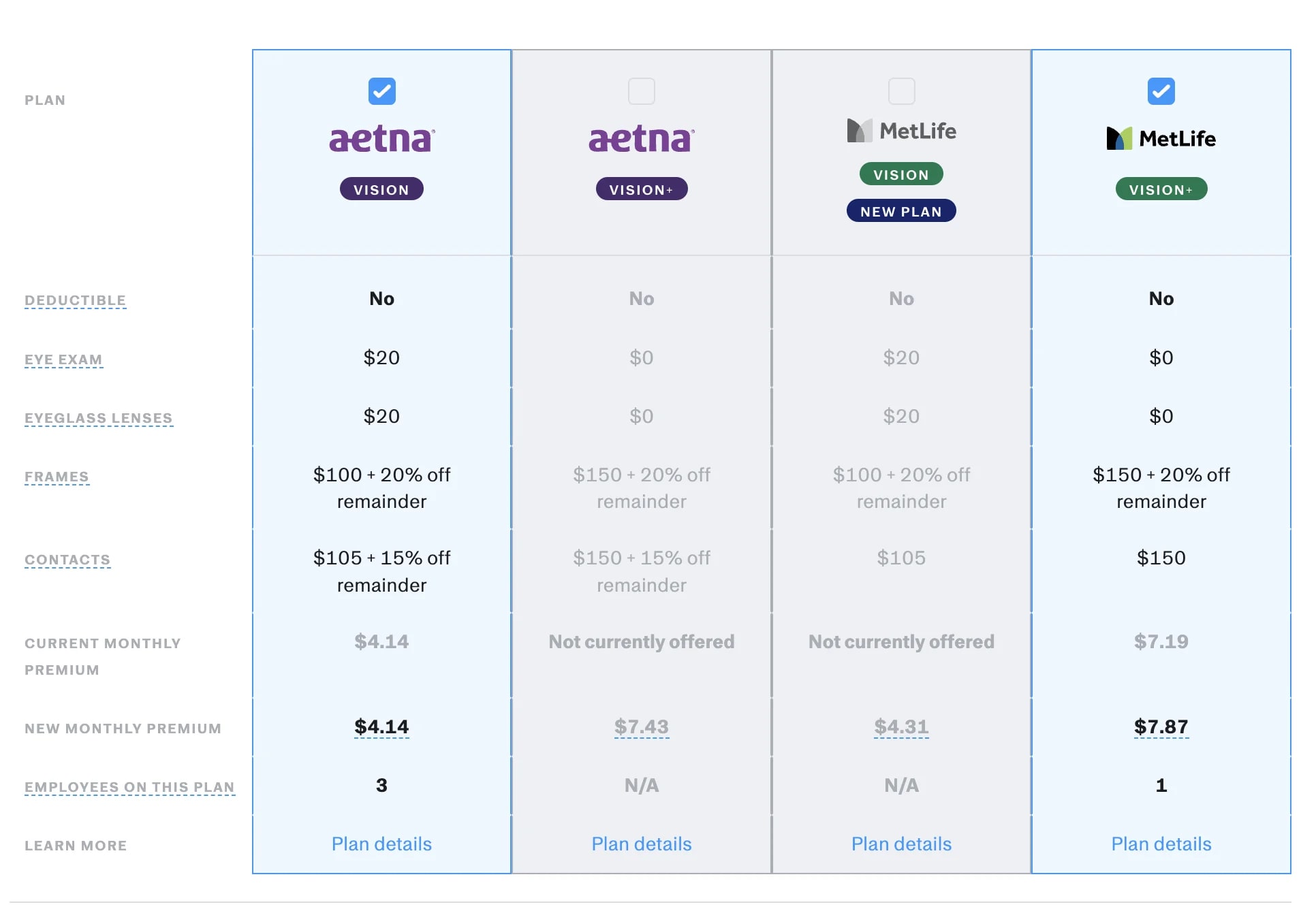This screenshot has width=1316, height=911.
Task: Click the green VISION+ badge under MetLife
Action: [1161, 189]
